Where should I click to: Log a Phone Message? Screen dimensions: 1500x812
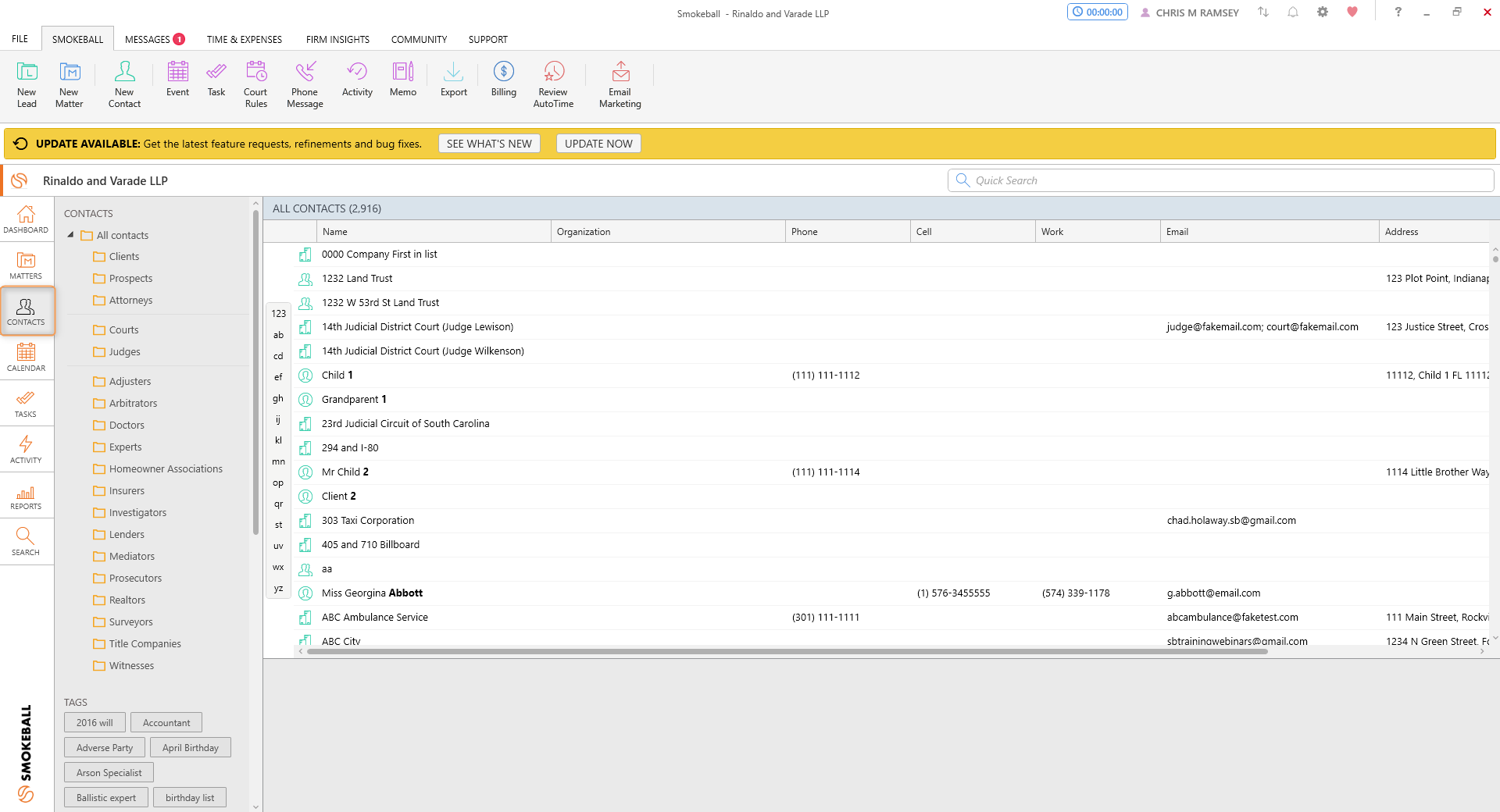(x=305, y=84)
